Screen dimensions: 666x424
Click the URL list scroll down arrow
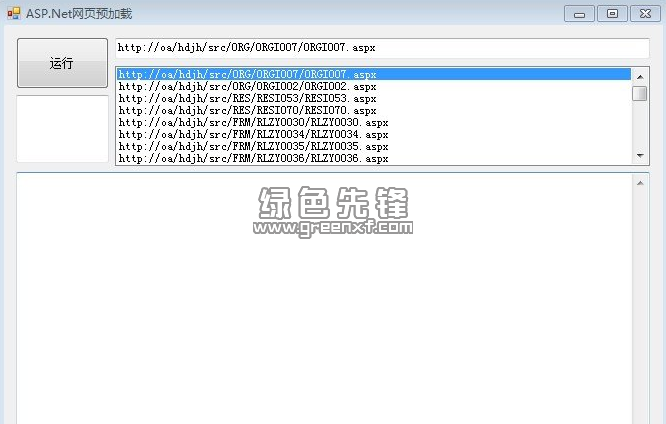[x=640, y=156]
